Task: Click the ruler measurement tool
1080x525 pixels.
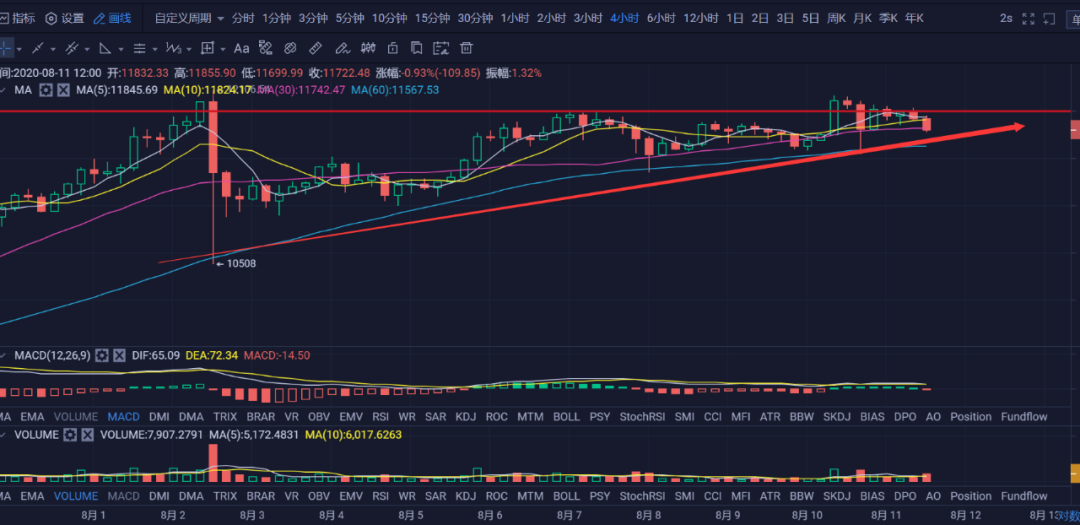Action: (315, 48)
